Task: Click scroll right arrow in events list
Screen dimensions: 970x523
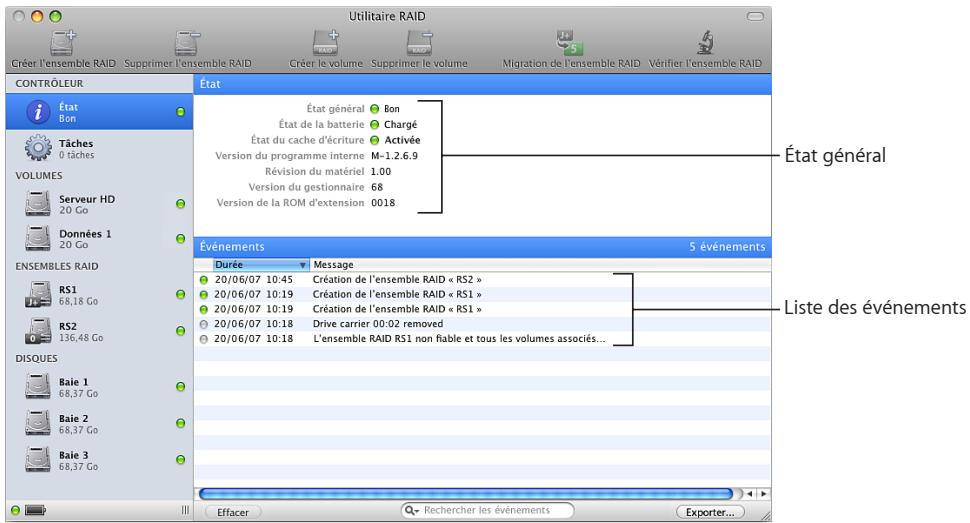Action: coord(764,494)
